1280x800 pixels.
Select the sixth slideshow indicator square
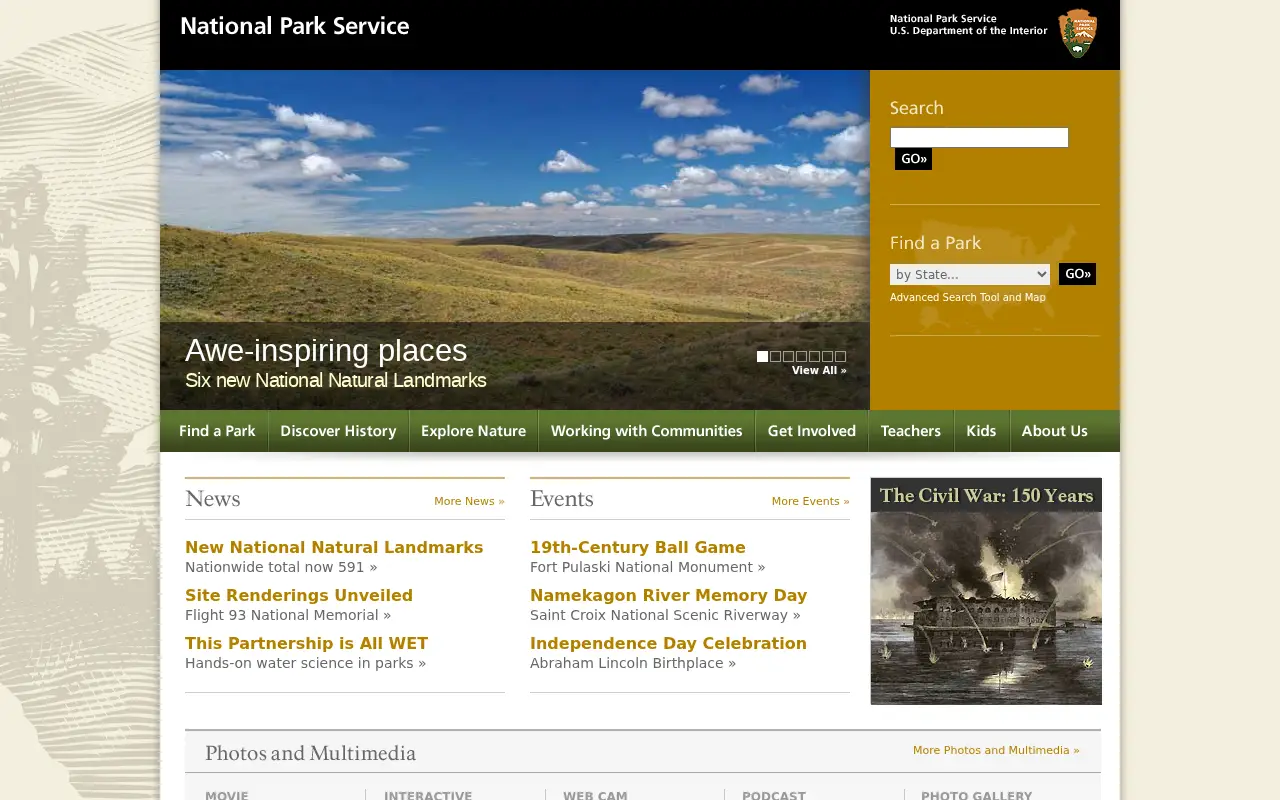827,356
